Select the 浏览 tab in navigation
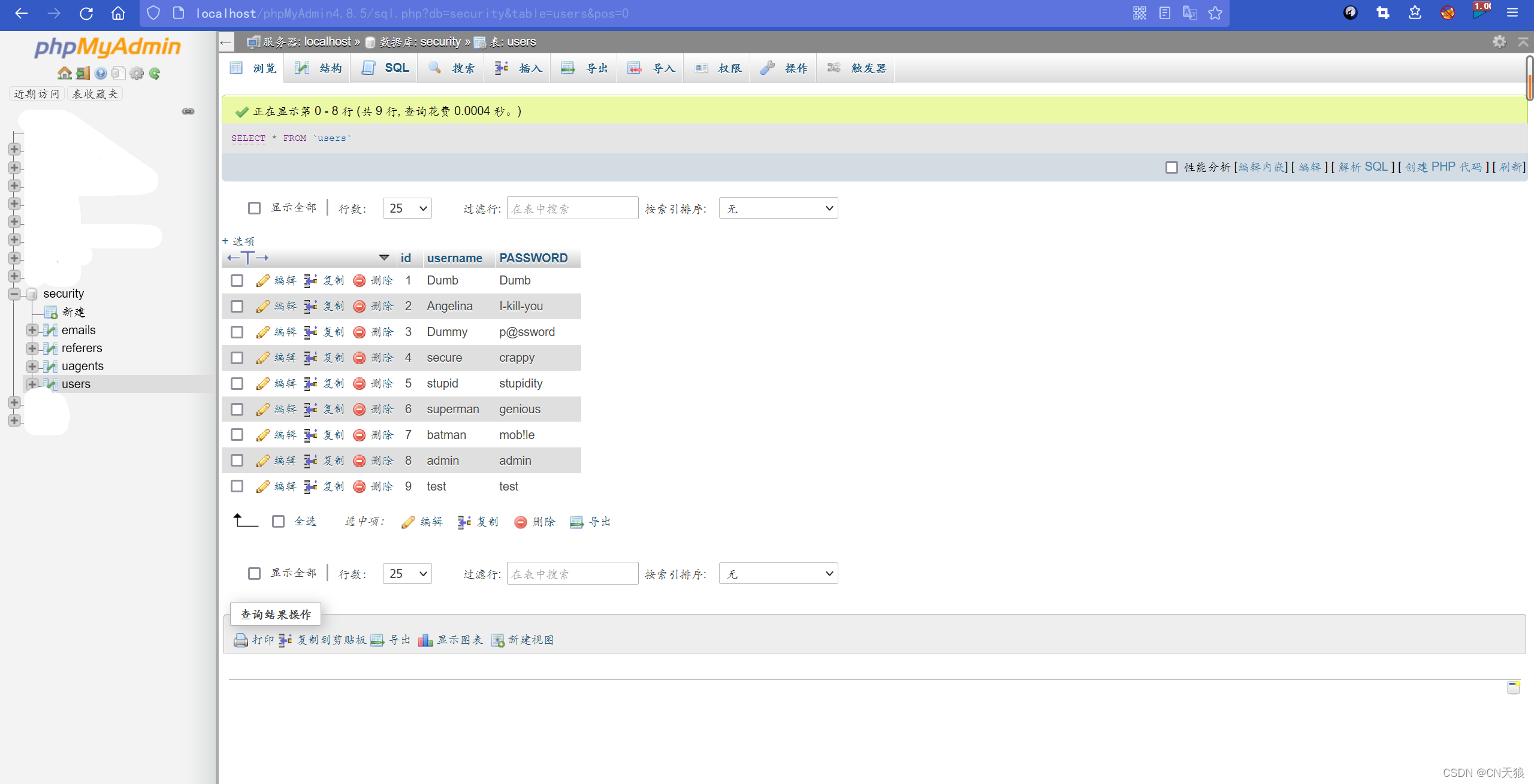 pyautogui.click(x=263, y=68)
